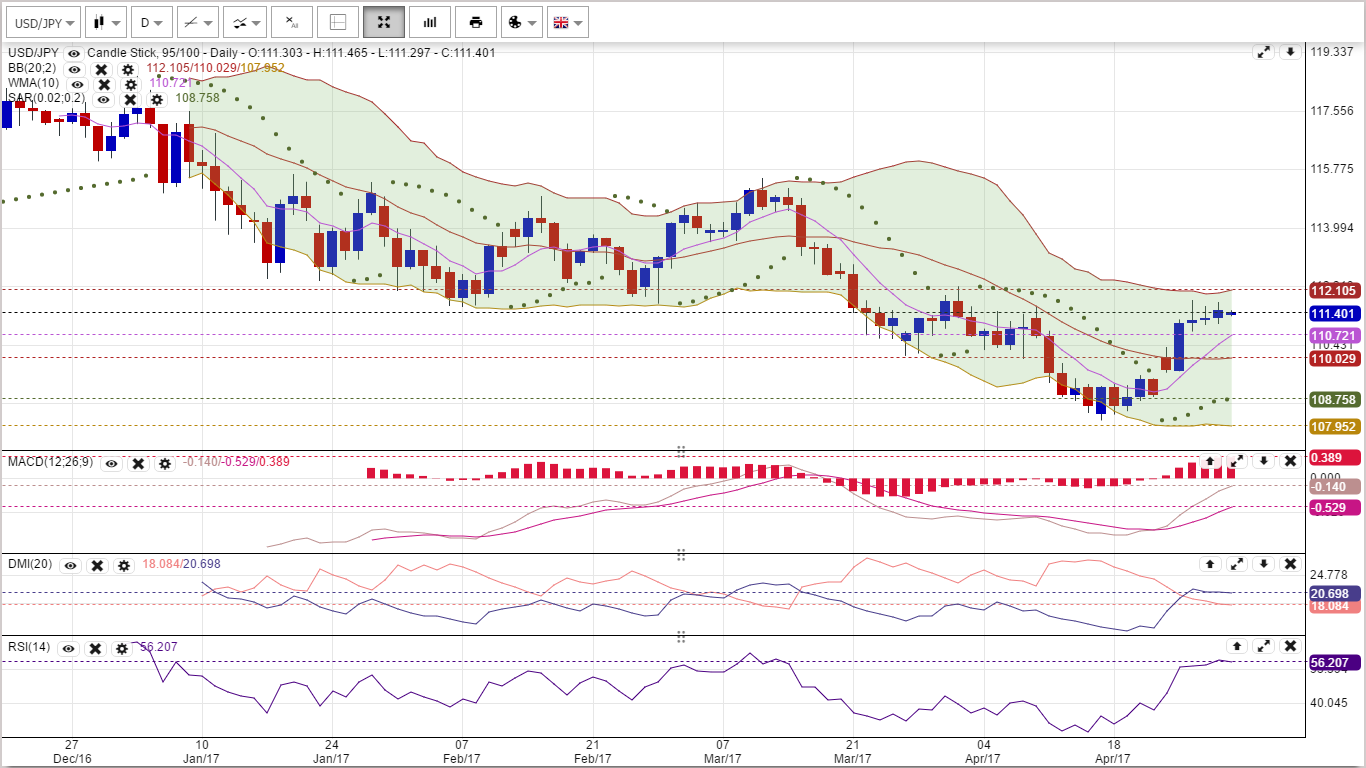Toggle visibility of MACD(12;26;9) indicator

pyautogui.click(x=111, y=463)
